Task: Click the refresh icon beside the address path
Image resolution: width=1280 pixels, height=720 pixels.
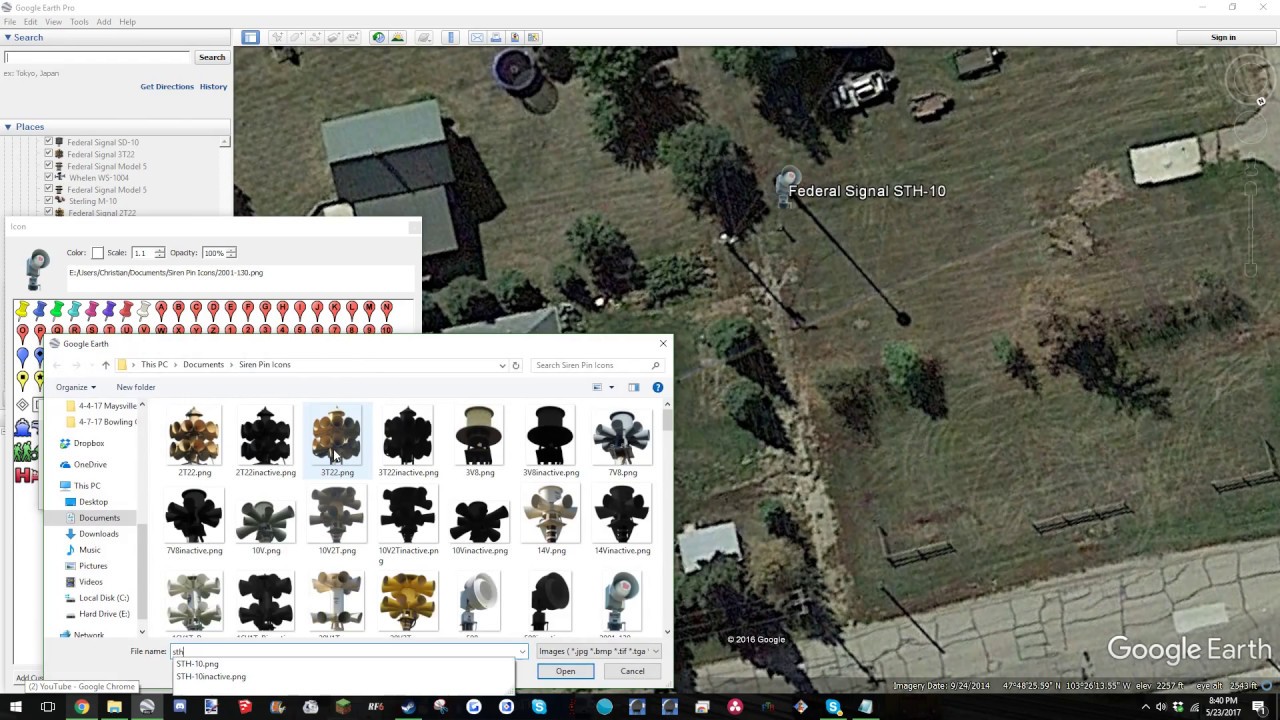Action: 516,365
